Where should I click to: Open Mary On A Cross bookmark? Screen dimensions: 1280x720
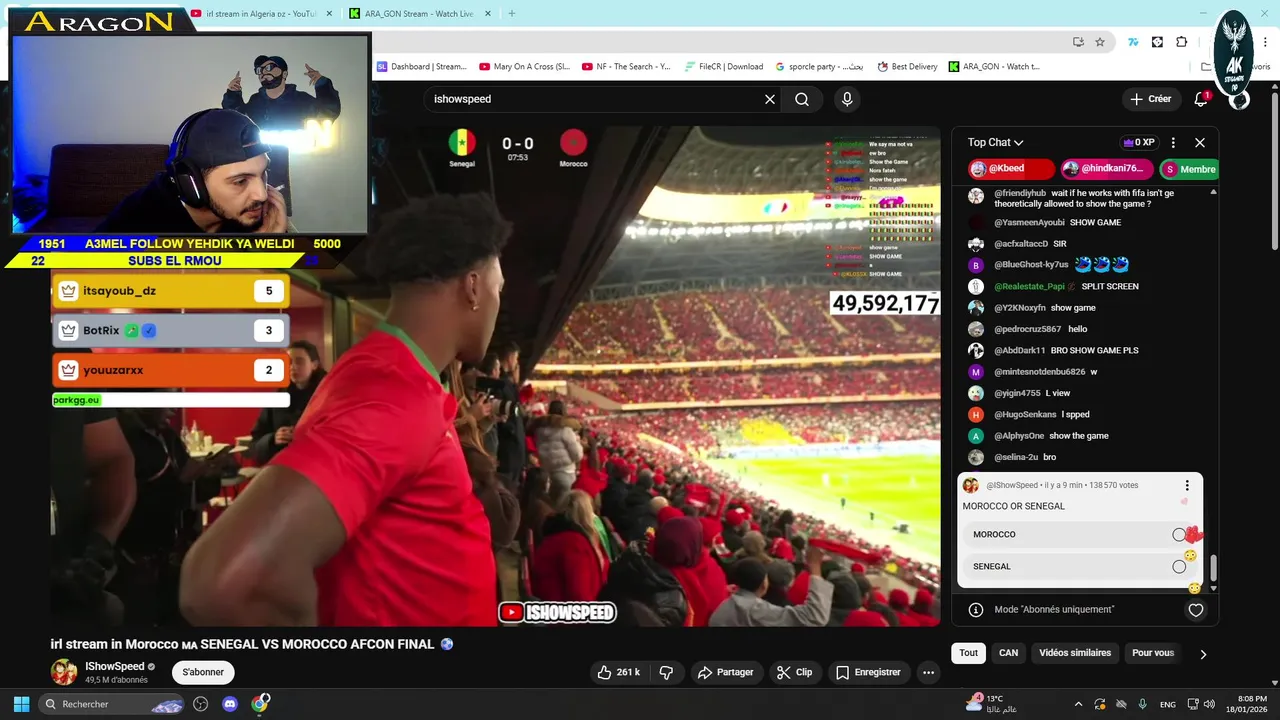tap(524, 67)
